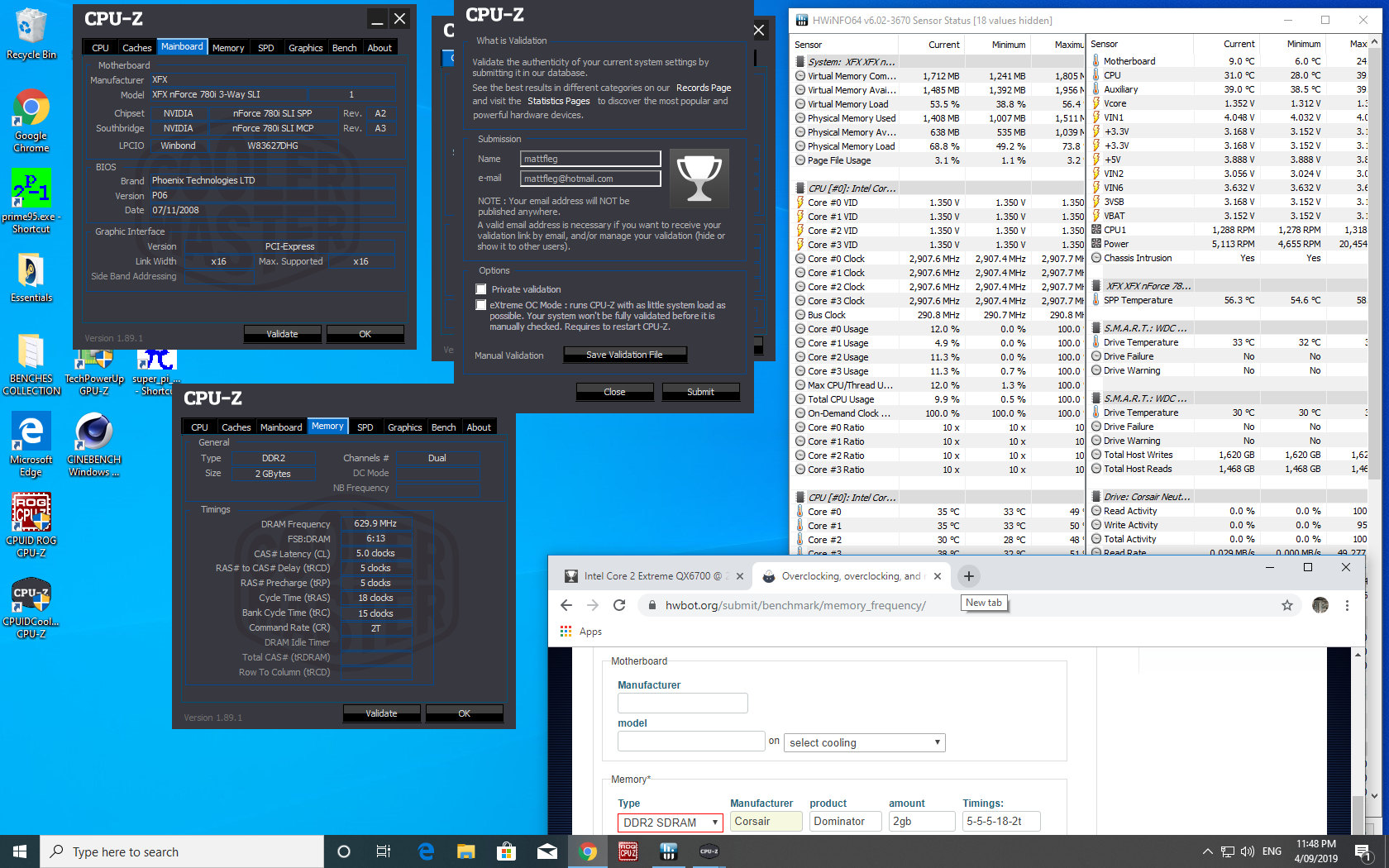Open the DDR2 SDRAM memory type dropdown
Viewport: 1389px width, 868px height.
pyautogui.click(x=671, y=823)
